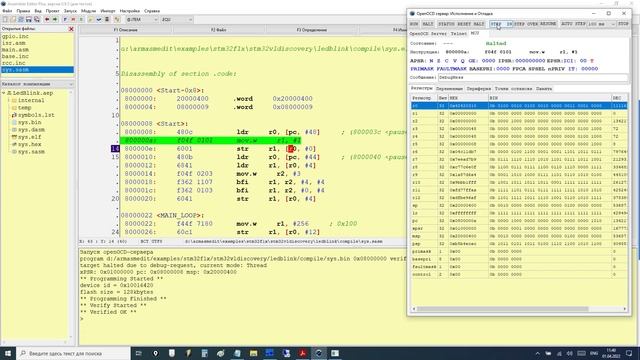Click the STEP OVER button
Image resolution: width=640 pixels, height=360 pixels.
[526, 24]
